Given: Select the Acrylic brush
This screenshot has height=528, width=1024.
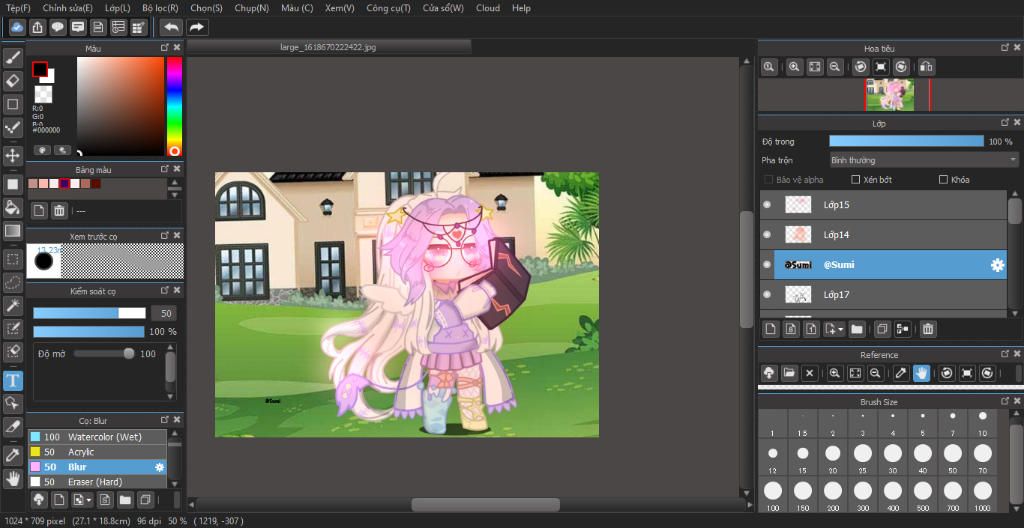Looking at the screenshot, I should [x=97, y=452].
